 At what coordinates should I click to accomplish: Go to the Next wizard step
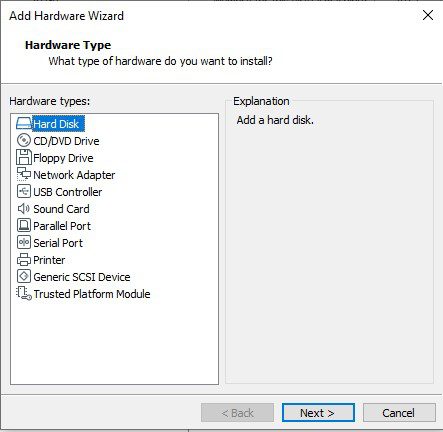318,413
